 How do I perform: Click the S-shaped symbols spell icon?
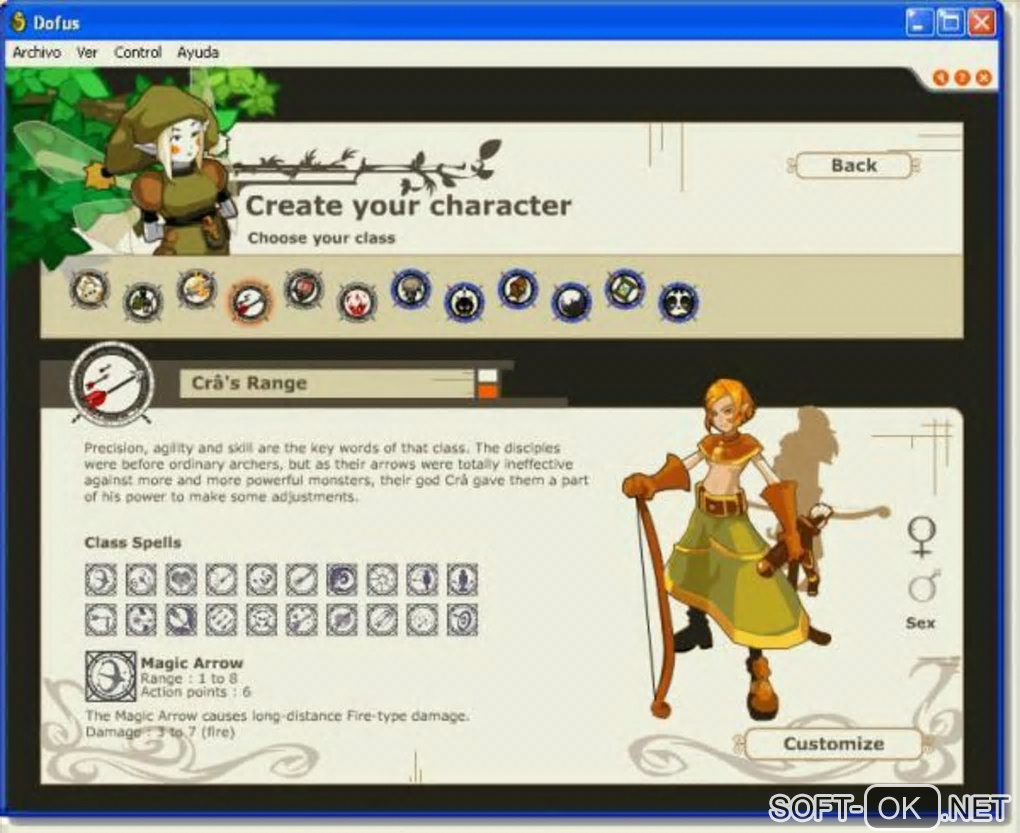point(262,579)
